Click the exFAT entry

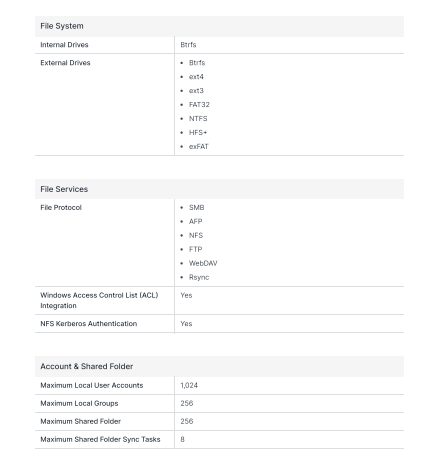199,147
